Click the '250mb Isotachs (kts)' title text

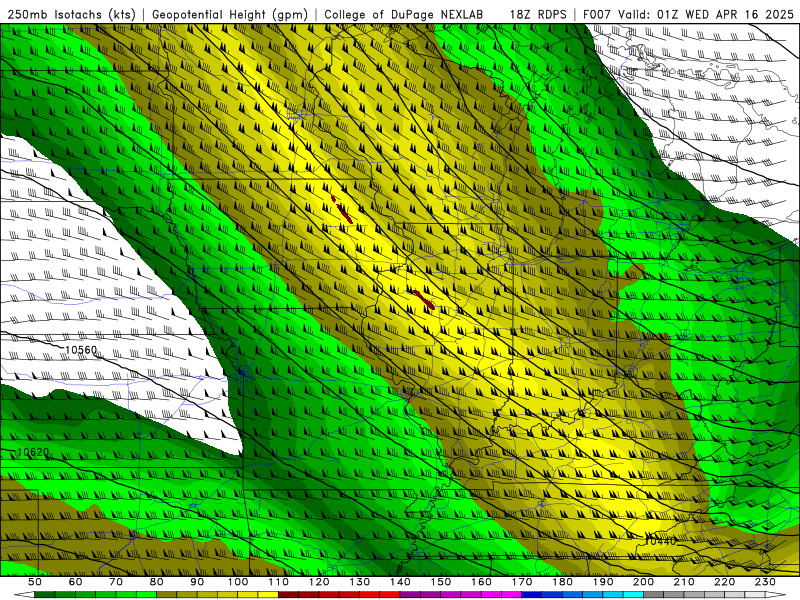tap(71, 15)
